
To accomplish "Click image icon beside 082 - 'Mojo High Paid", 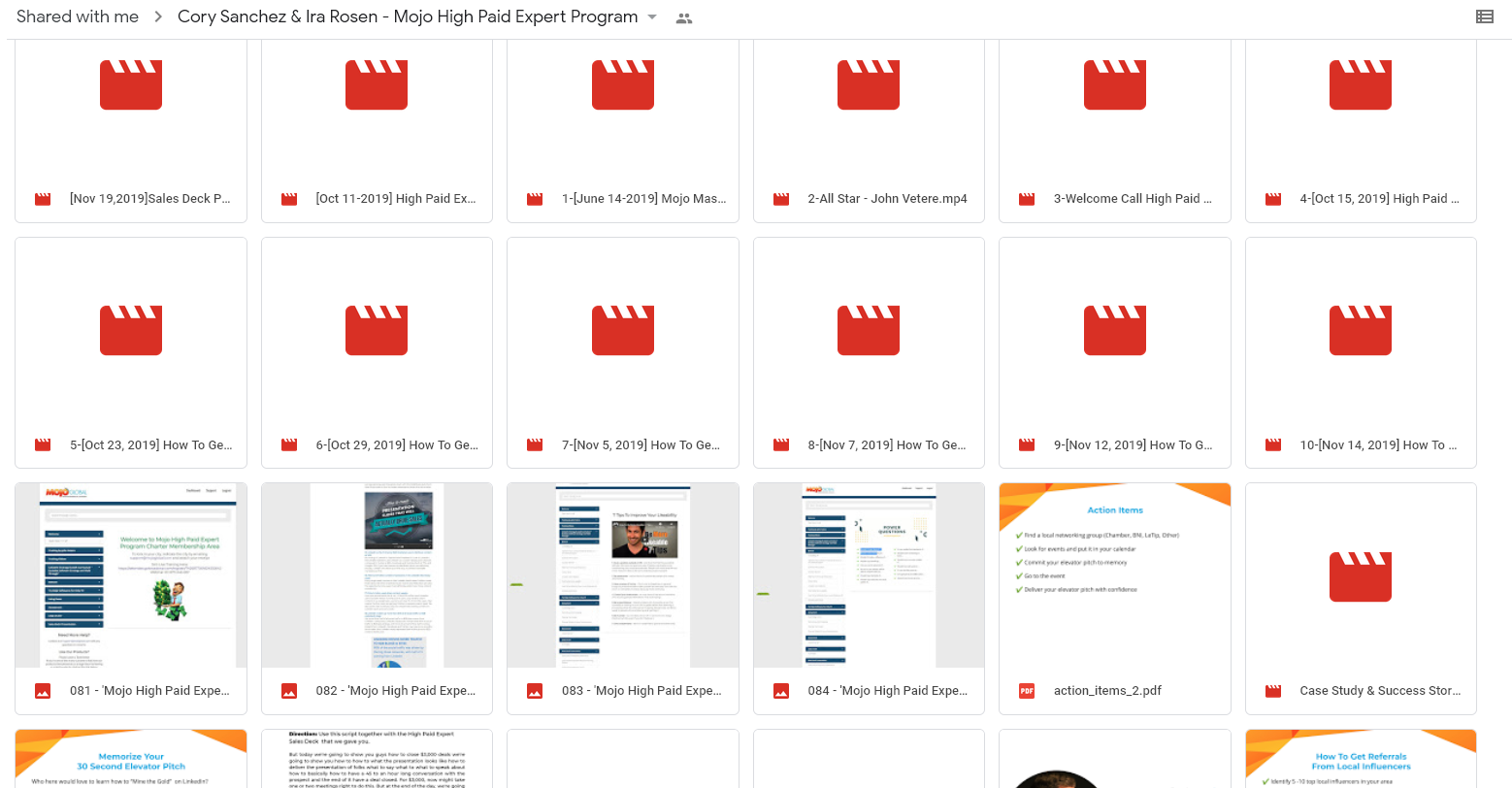I will tap(289, 691).
